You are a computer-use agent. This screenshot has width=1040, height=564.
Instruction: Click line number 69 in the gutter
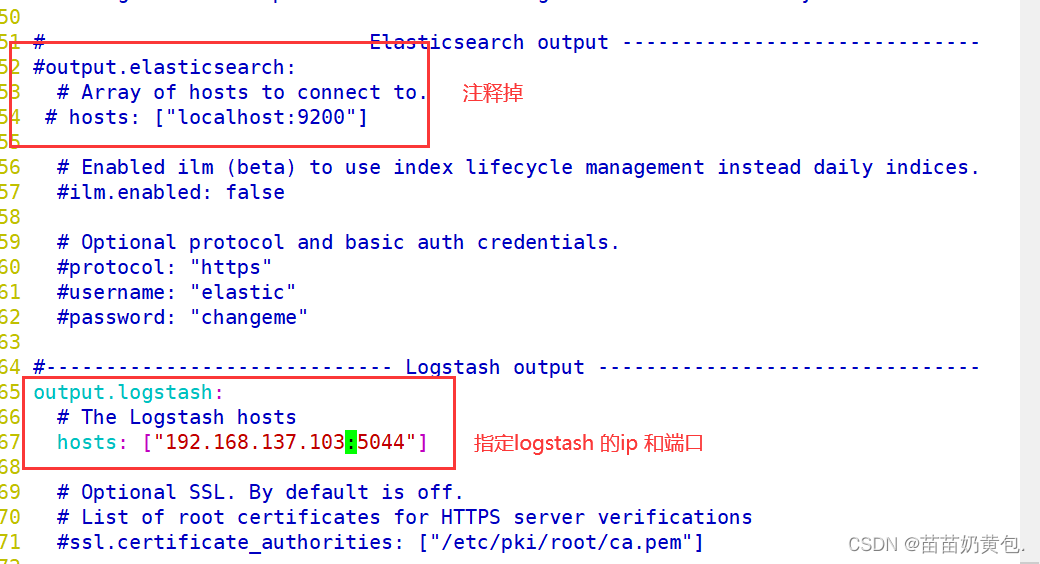click(x=11, y=492)
